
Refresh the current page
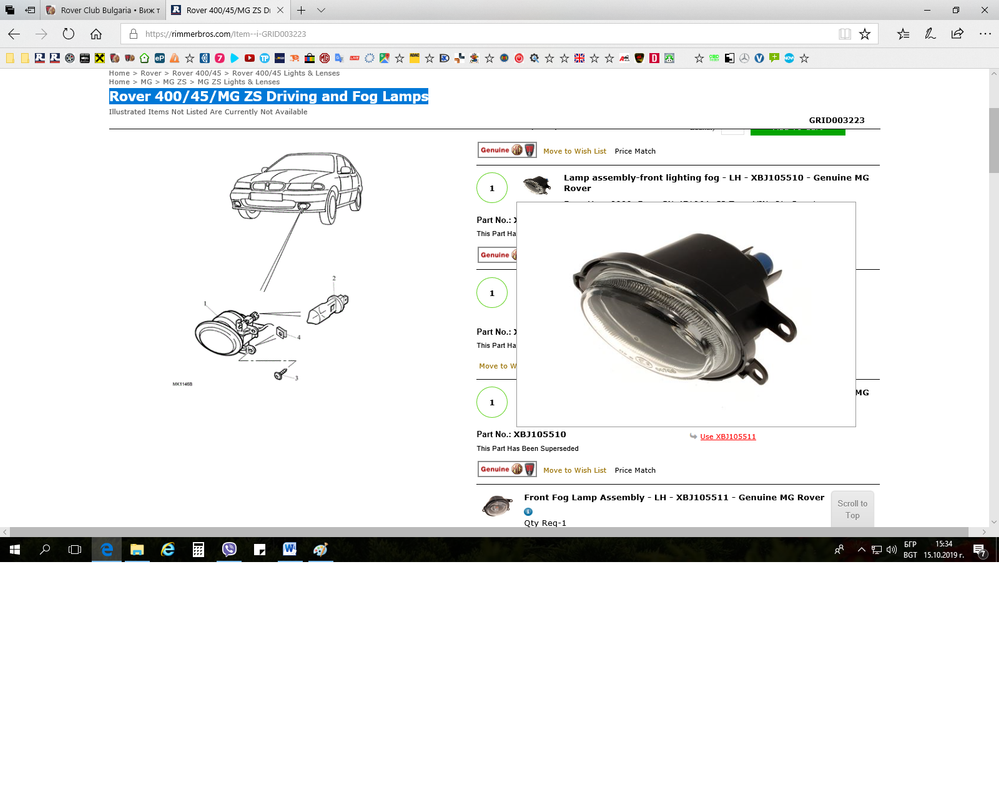[x=68, y=34]
